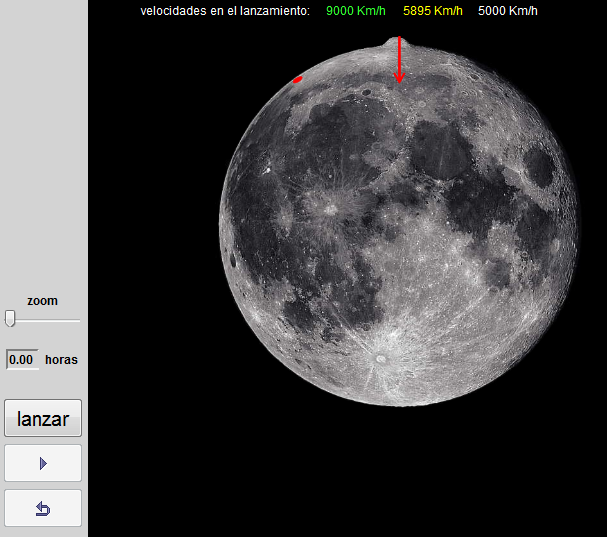
Task: Click the lanzar launch button
Action: 43,418
